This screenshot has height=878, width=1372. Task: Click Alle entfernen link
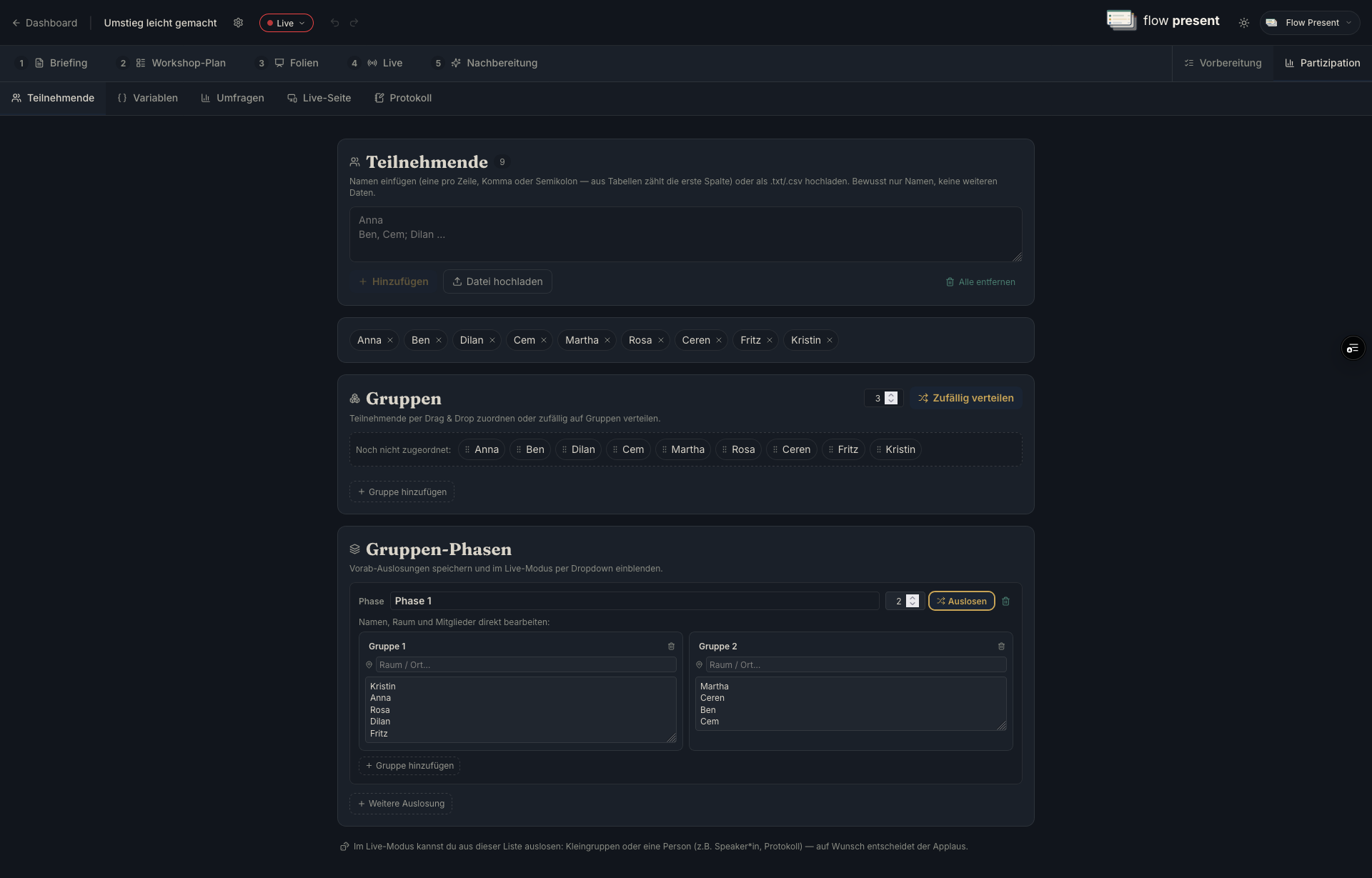tap(980, 282)
